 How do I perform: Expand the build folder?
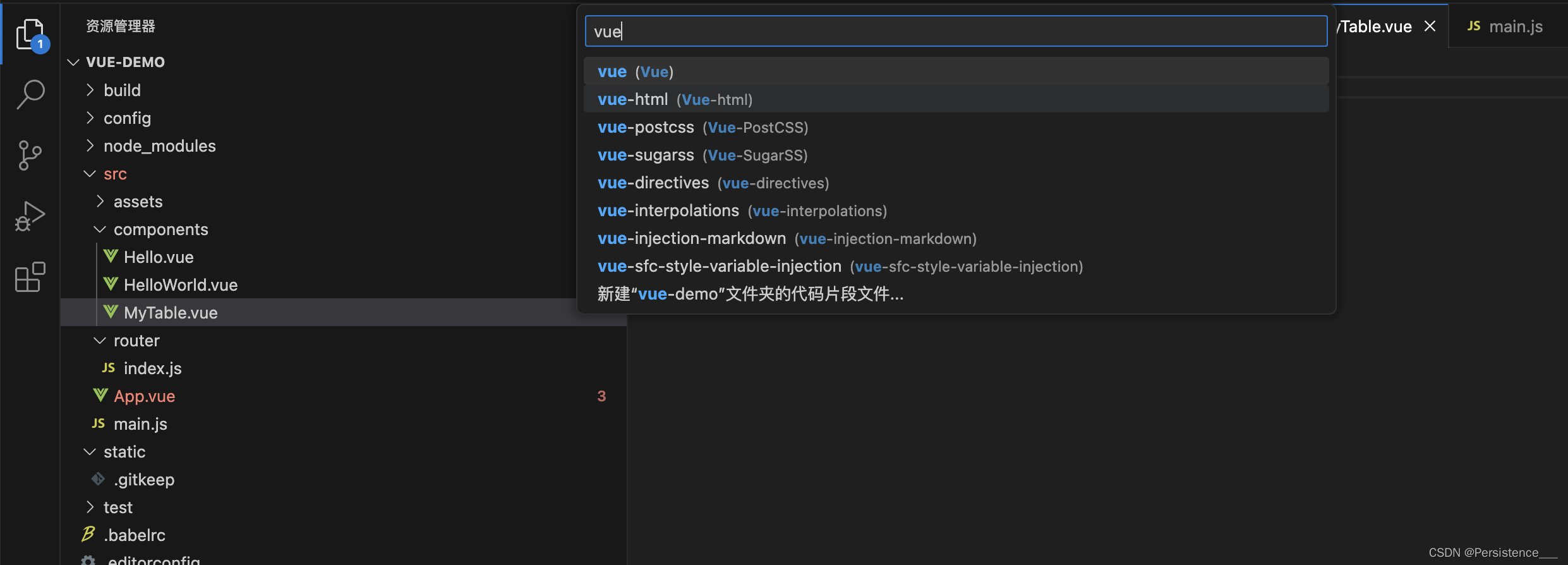(90, 90)
